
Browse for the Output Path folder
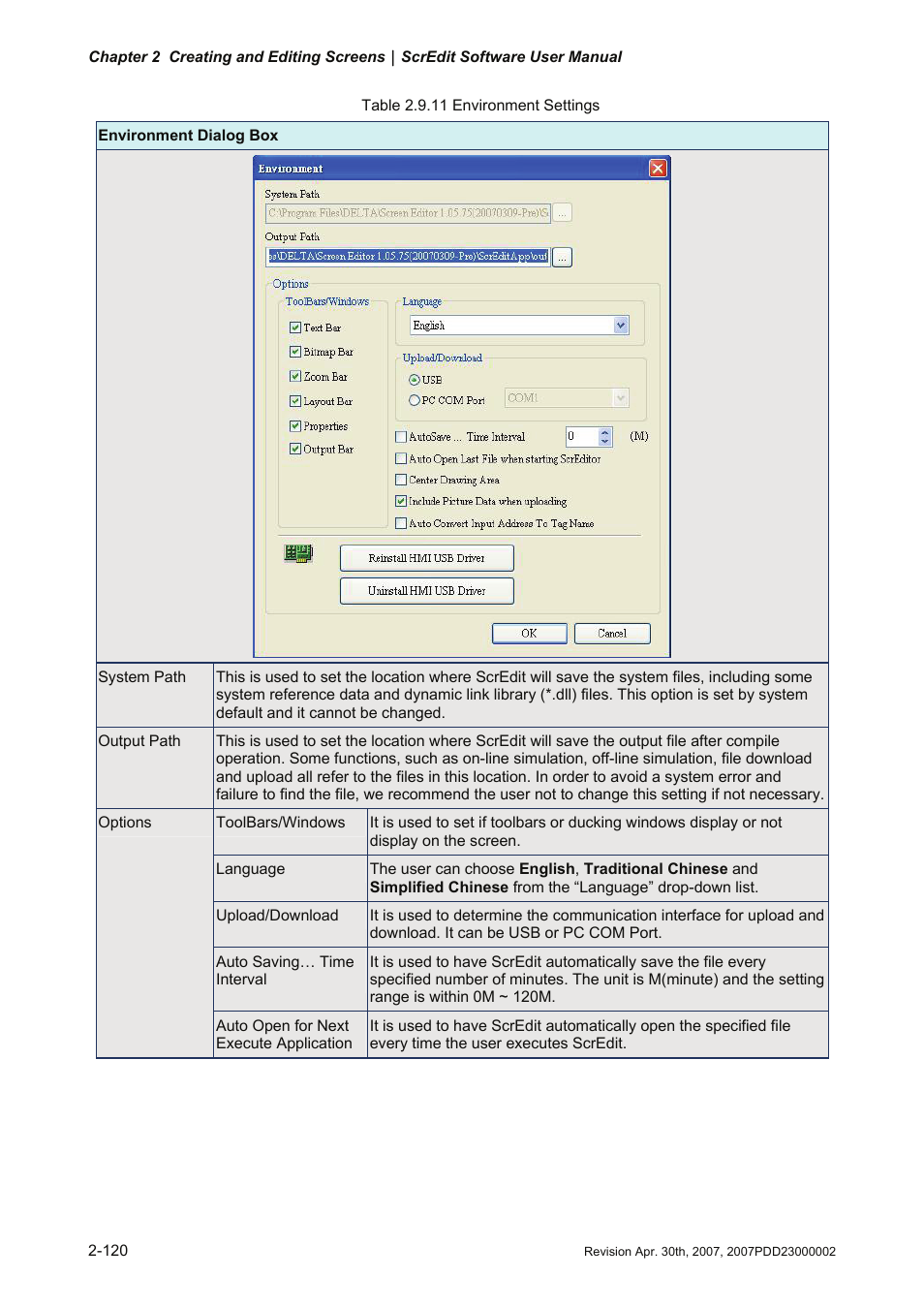[563, 257]
